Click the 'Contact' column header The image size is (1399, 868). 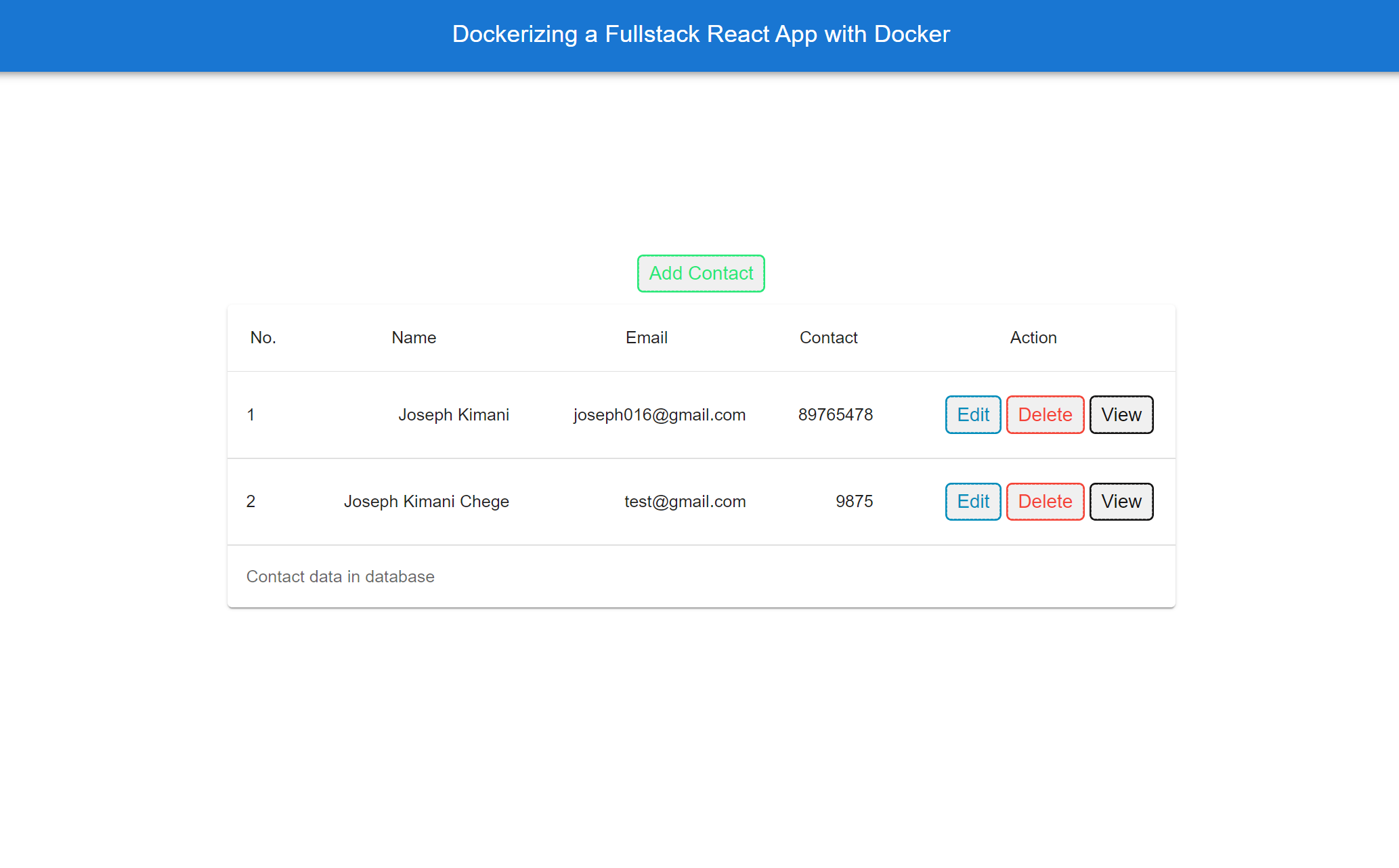point(829,338)
